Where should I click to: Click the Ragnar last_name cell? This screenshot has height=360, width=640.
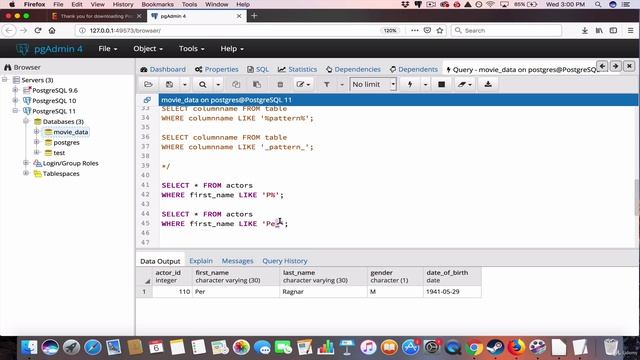(323, 292)
